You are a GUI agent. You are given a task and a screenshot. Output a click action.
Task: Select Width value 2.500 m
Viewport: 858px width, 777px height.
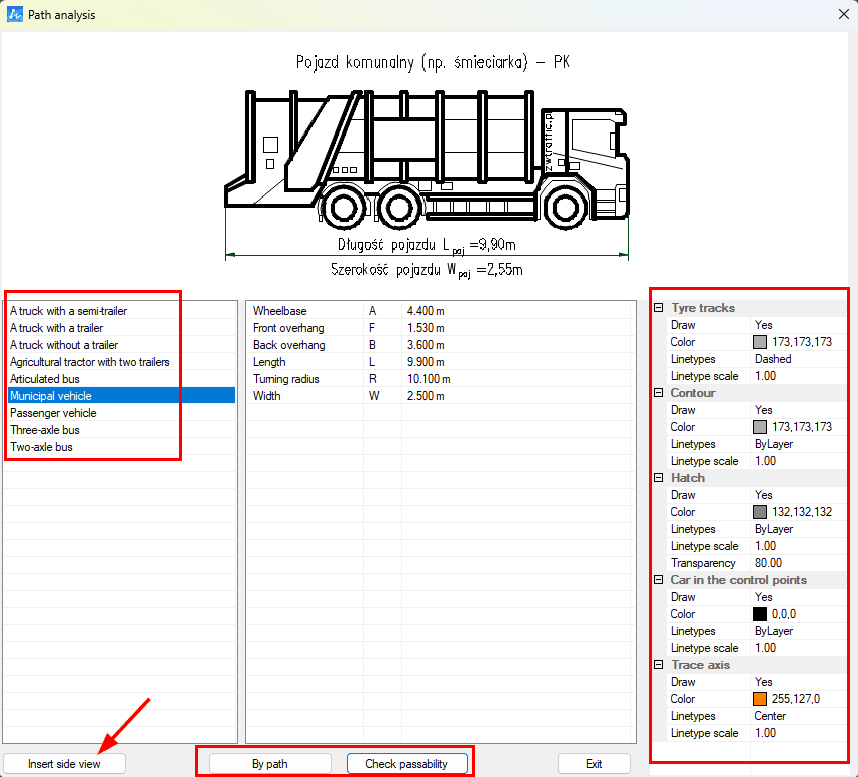tap(426, 396)
